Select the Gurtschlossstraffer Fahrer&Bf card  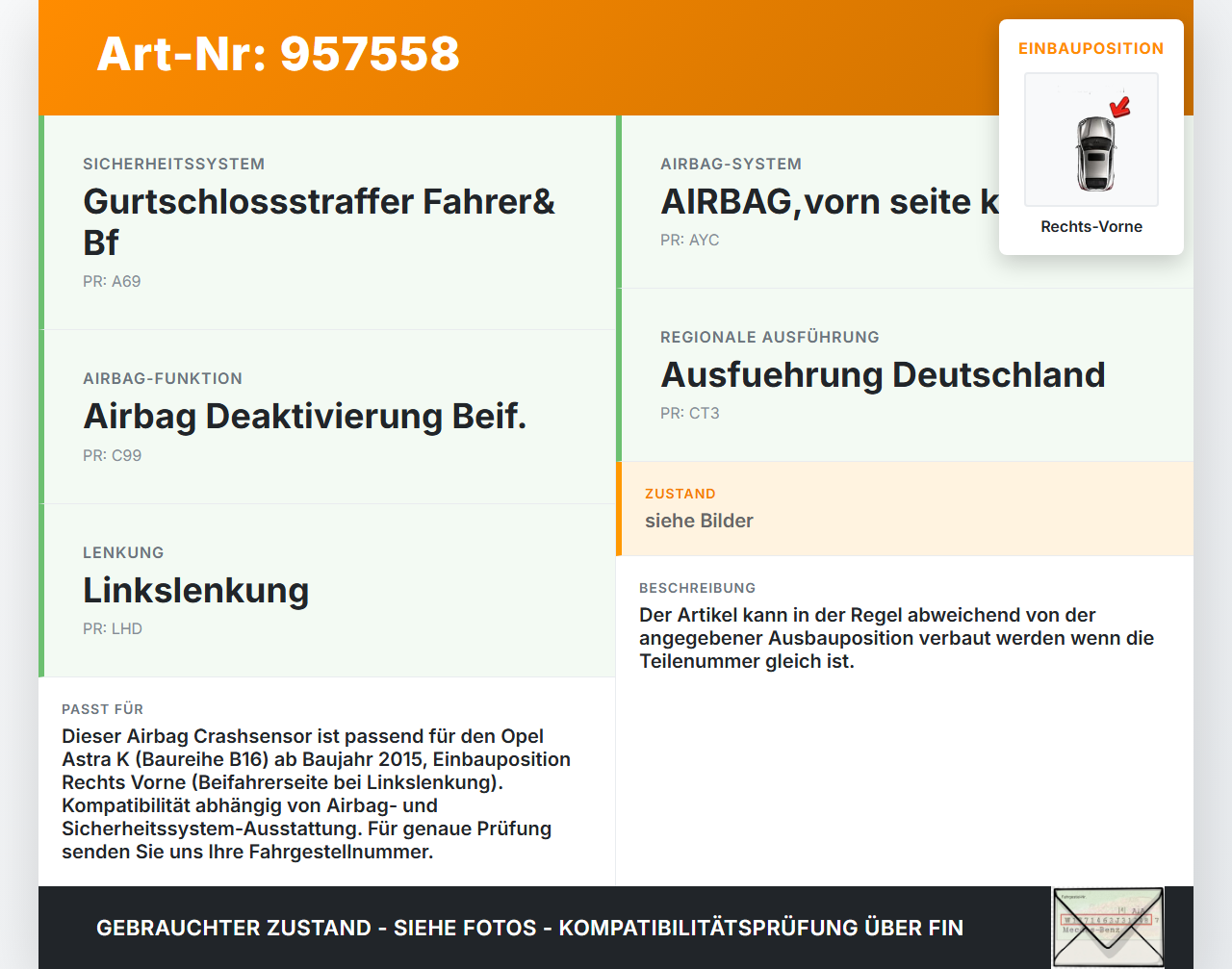(x=318, y=221)
